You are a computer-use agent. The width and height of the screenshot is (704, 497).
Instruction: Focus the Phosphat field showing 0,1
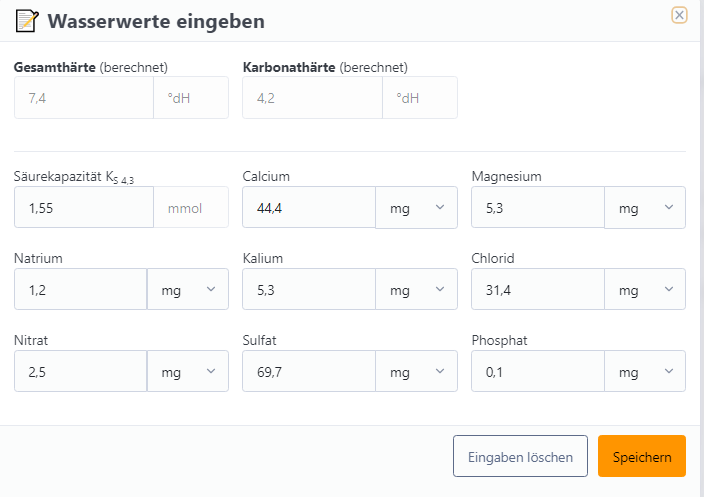(x=538, y=371)
